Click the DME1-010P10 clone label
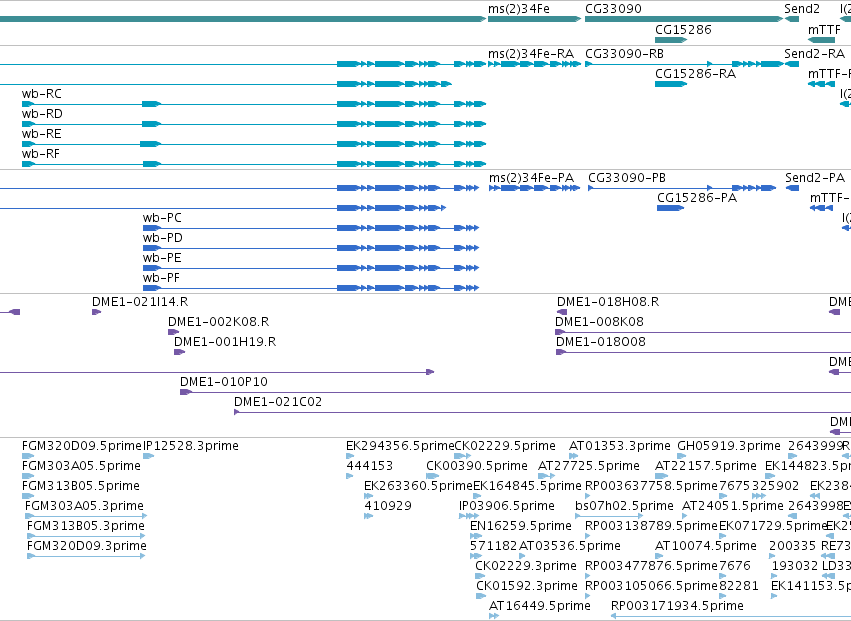 pos(224,382)
